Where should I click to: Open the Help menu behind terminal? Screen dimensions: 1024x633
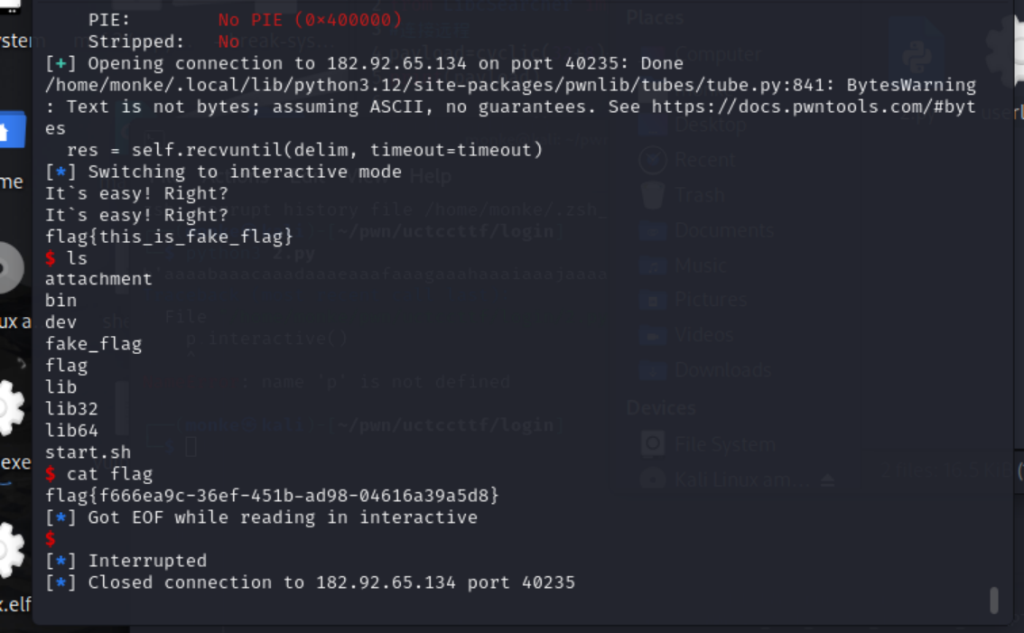[431, 176]
